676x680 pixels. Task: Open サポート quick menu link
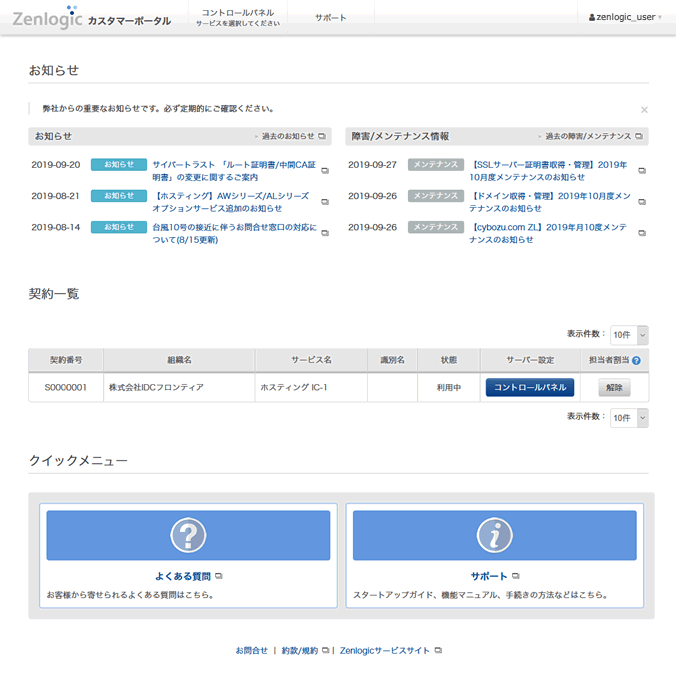489,576
